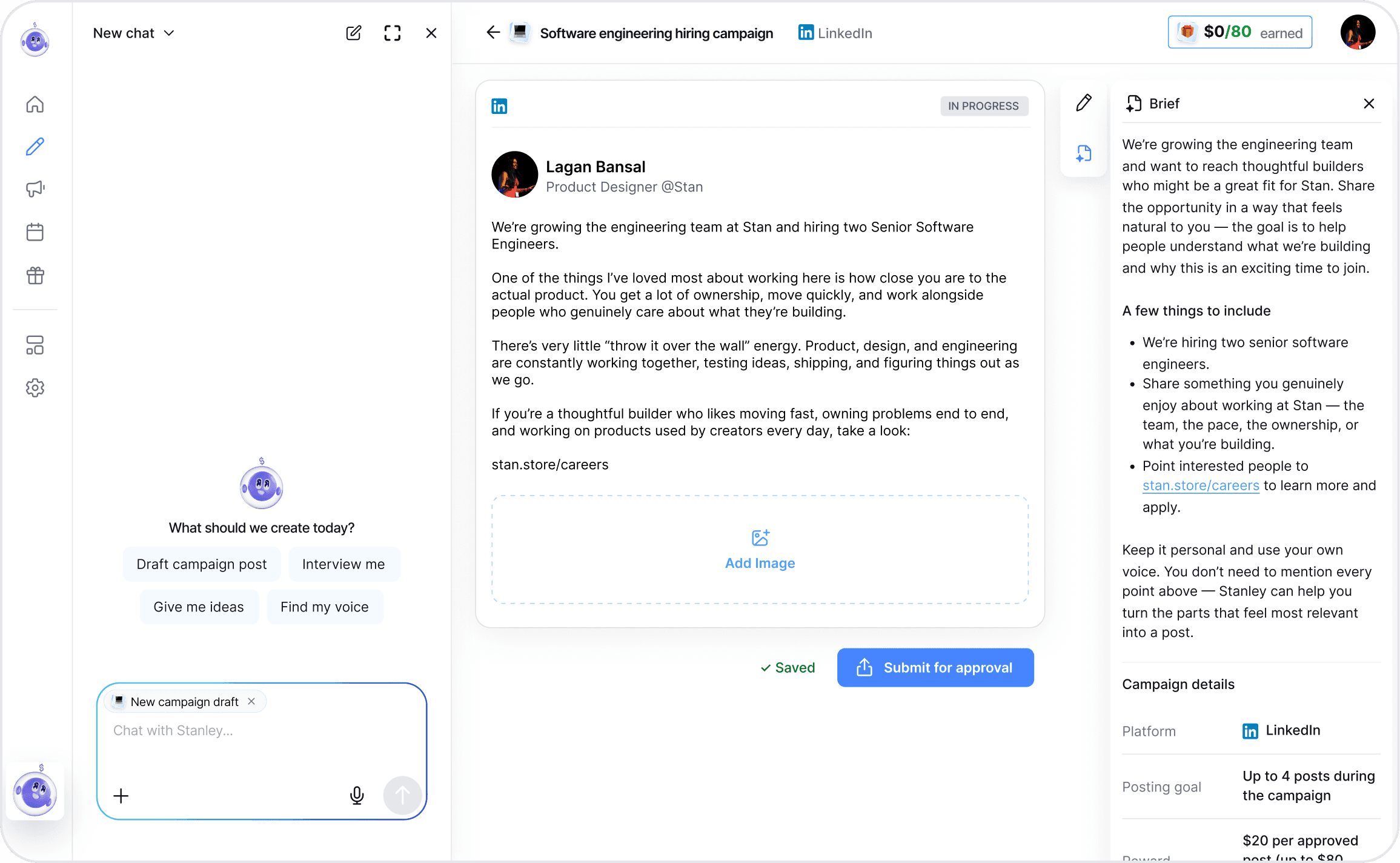Open stan.store/careers link in the Brief
The image size is (1400, 863).
[x=1201, y=485]
